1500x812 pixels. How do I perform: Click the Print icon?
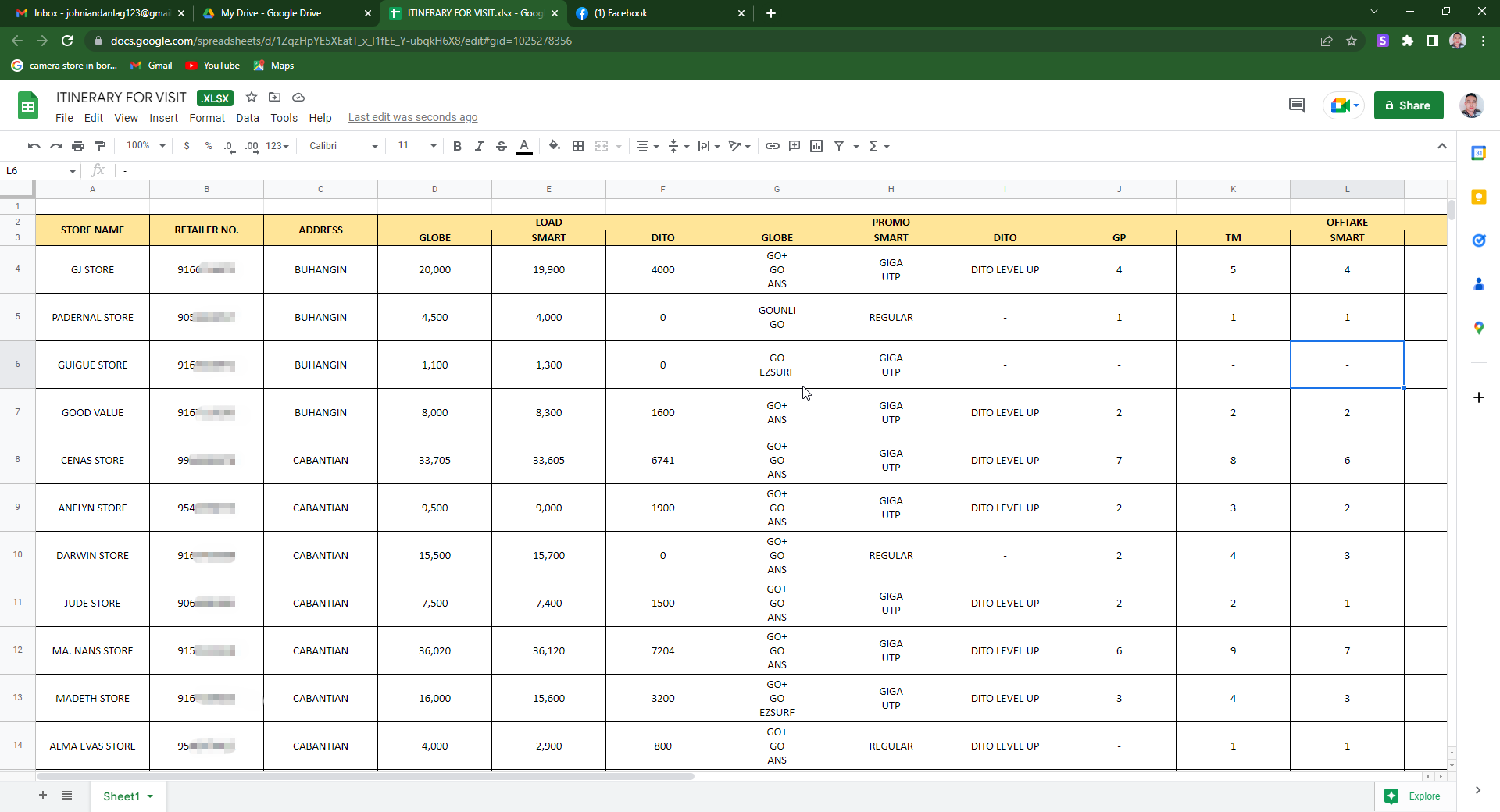click(78, 146)
